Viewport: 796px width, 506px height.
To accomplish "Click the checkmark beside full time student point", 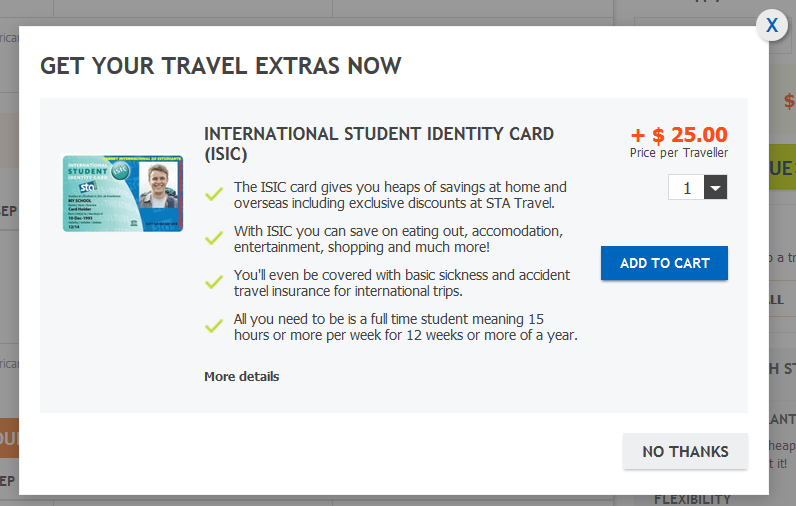I will click(x=213, y=325).
